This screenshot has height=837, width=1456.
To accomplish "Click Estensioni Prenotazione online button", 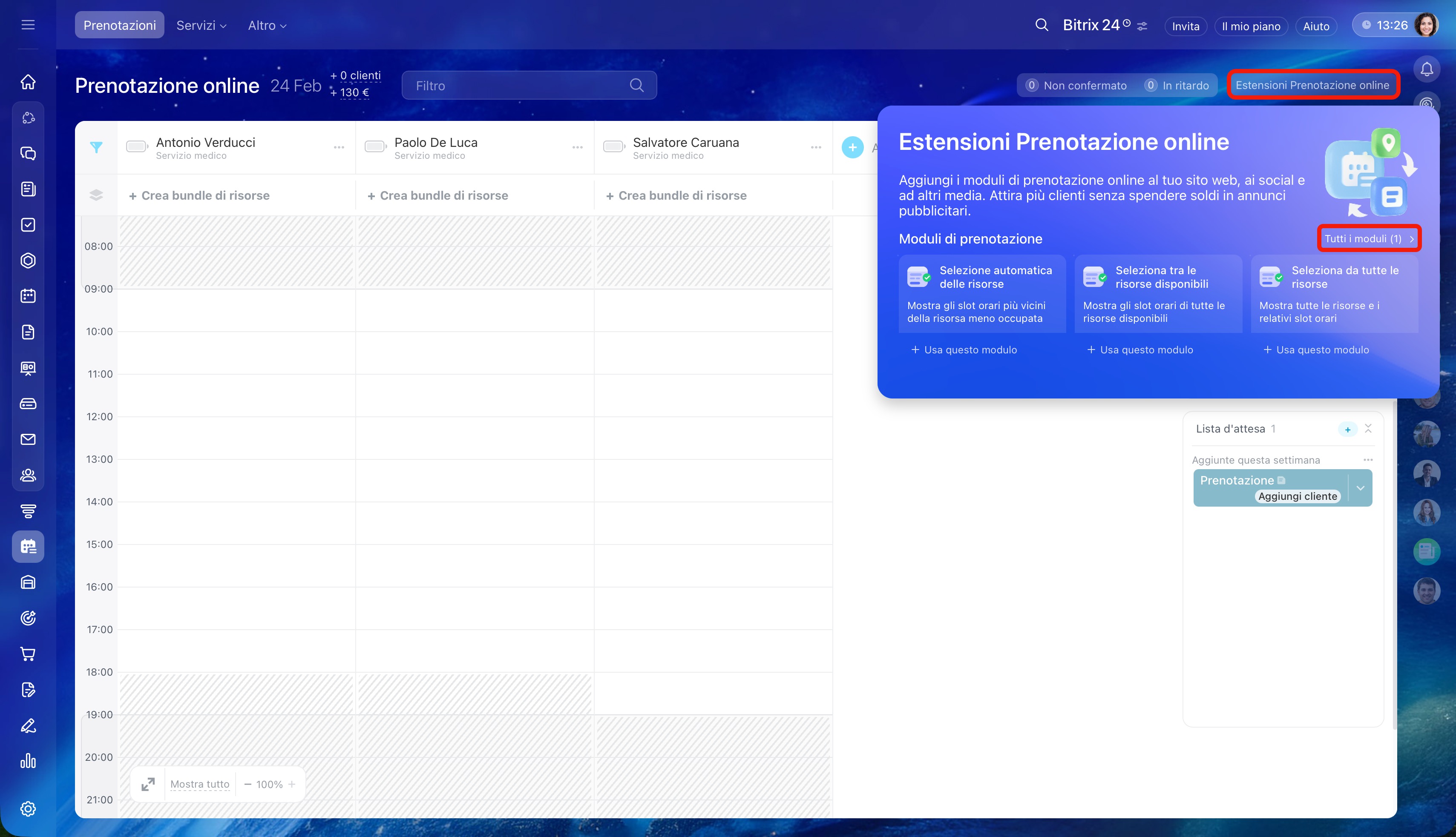I will [x=1312, y=85].
